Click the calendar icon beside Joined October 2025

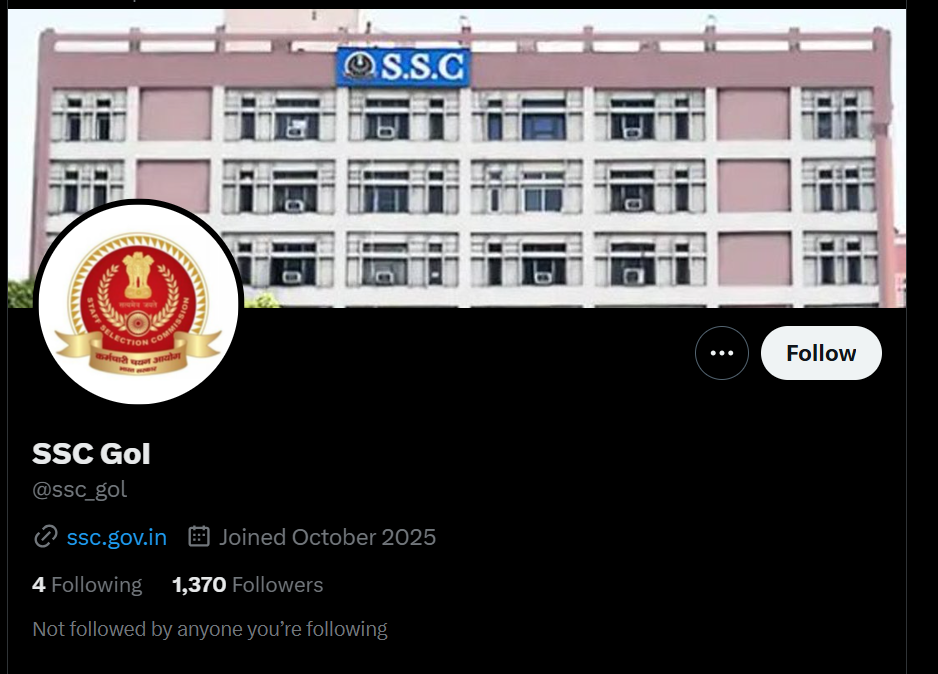[199, 536]
